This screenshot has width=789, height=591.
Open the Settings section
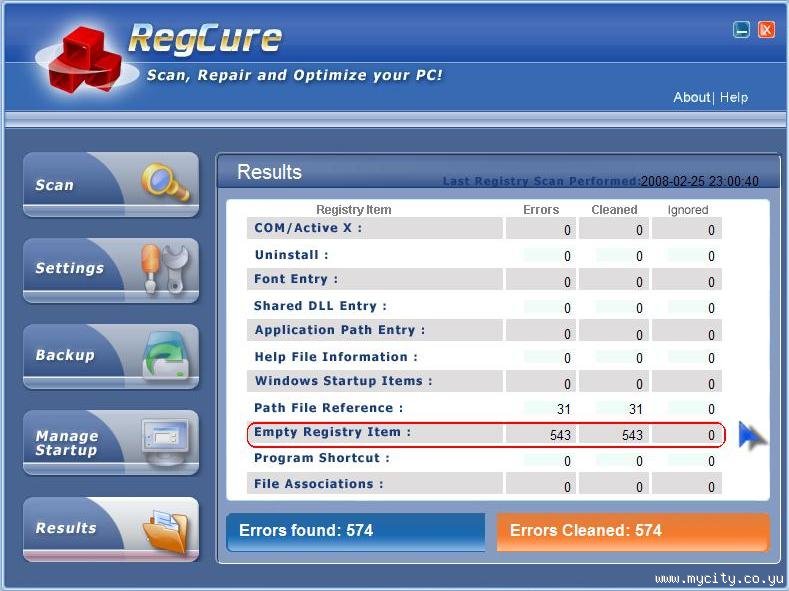pos(111,271)
